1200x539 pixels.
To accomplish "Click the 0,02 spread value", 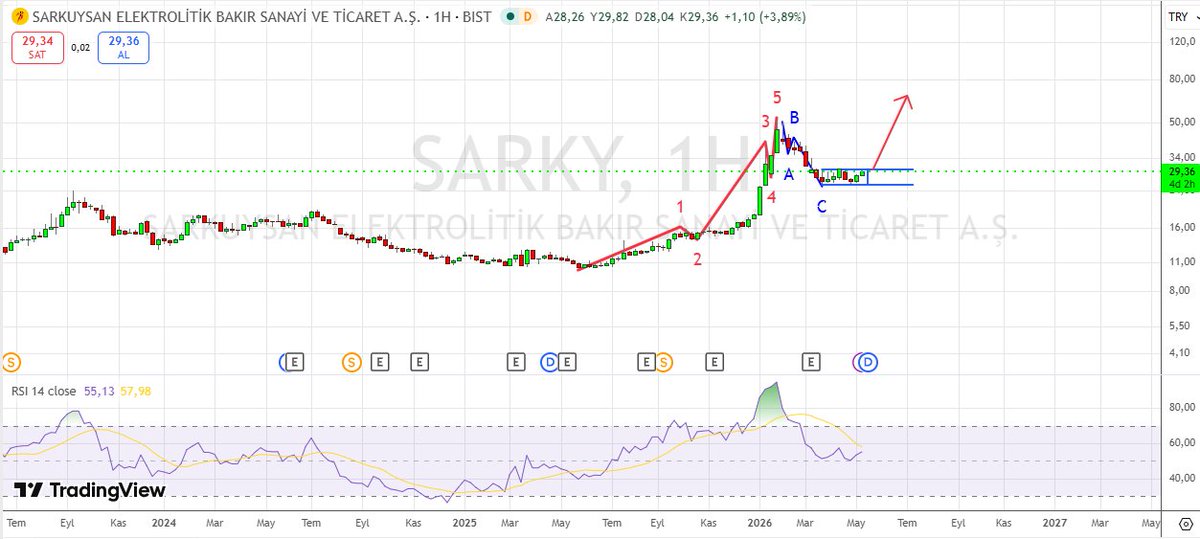I will (x=80, y=47).
